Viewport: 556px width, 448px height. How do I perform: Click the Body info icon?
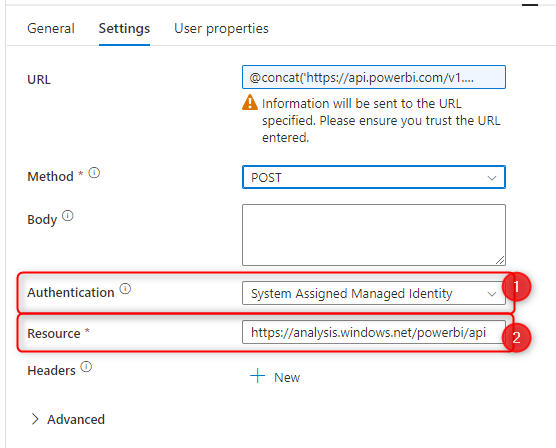(x=68, y=216)
